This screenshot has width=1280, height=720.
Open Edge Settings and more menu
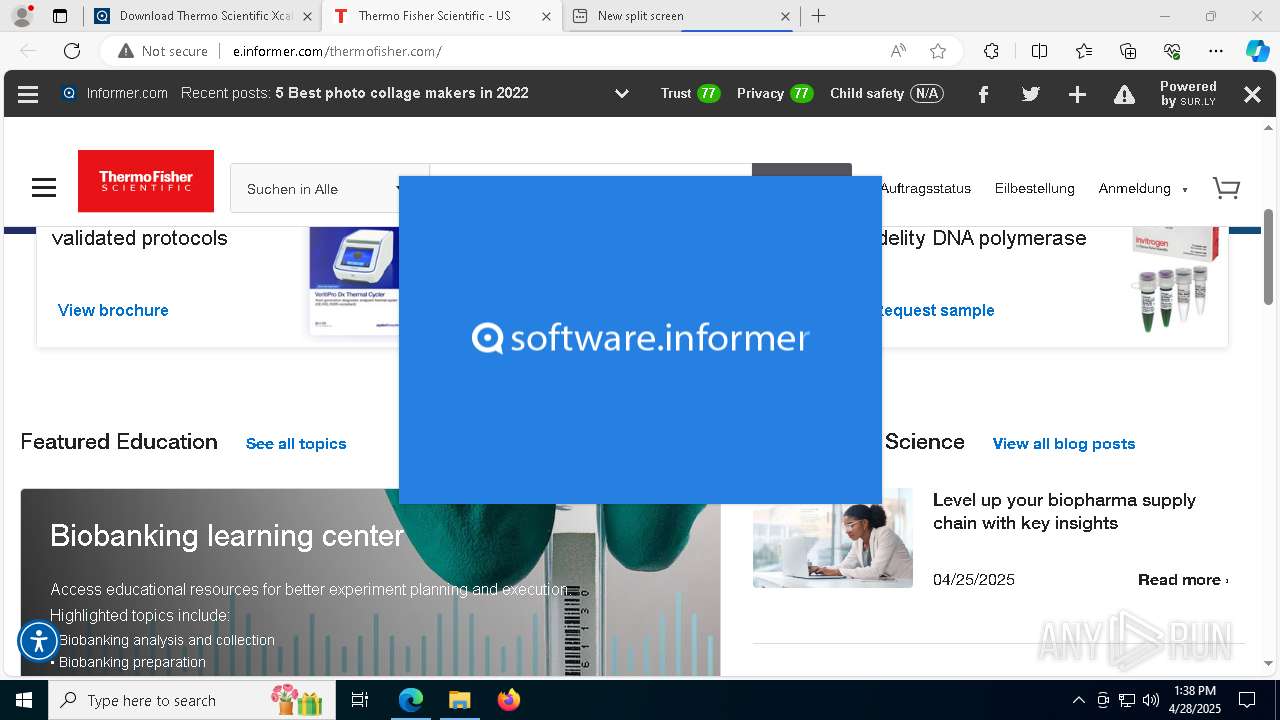pyautogui.click(x=1216, y=51)
